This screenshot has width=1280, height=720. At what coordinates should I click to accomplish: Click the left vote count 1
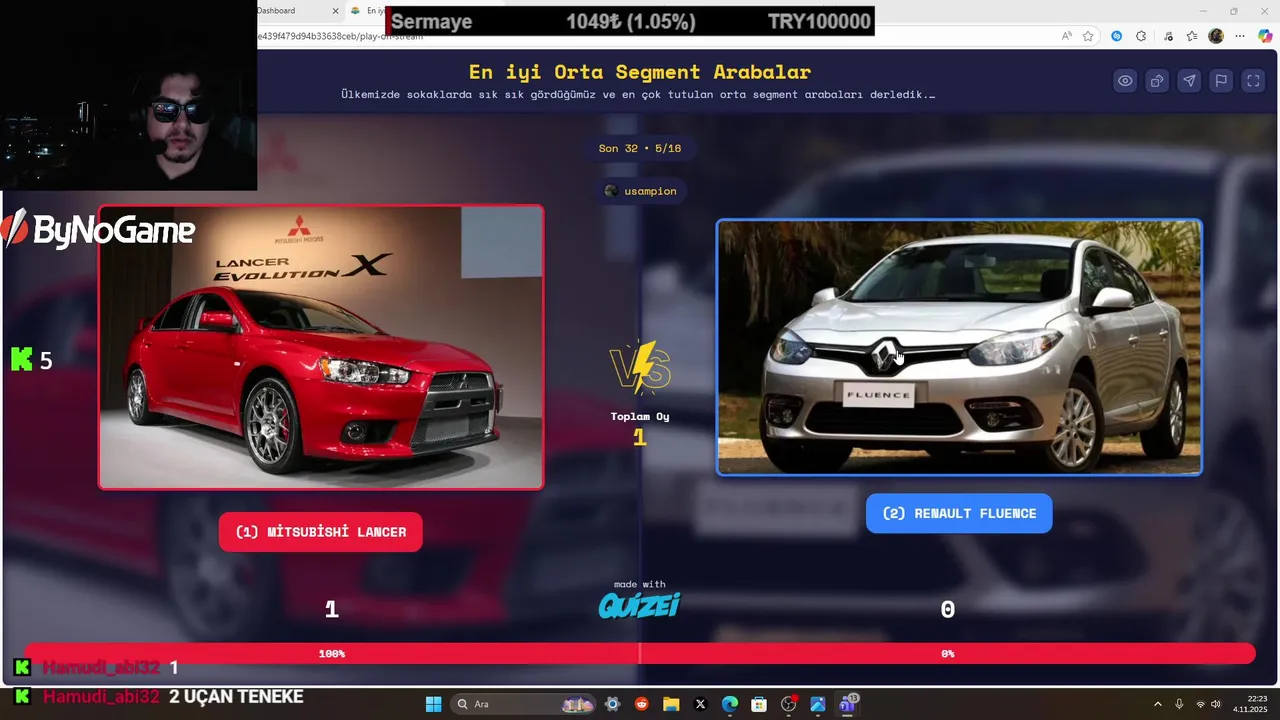332,609
